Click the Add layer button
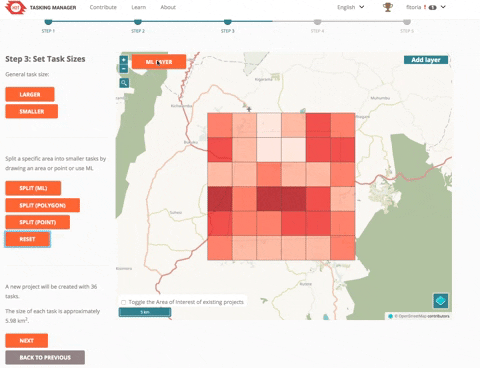 (x=426, y=60)
